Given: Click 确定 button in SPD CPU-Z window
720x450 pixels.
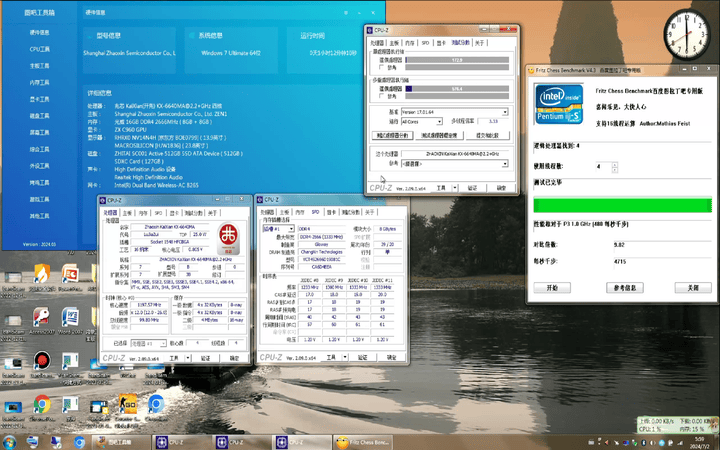Looking at the screenshot, I should [x=391, y=357].
